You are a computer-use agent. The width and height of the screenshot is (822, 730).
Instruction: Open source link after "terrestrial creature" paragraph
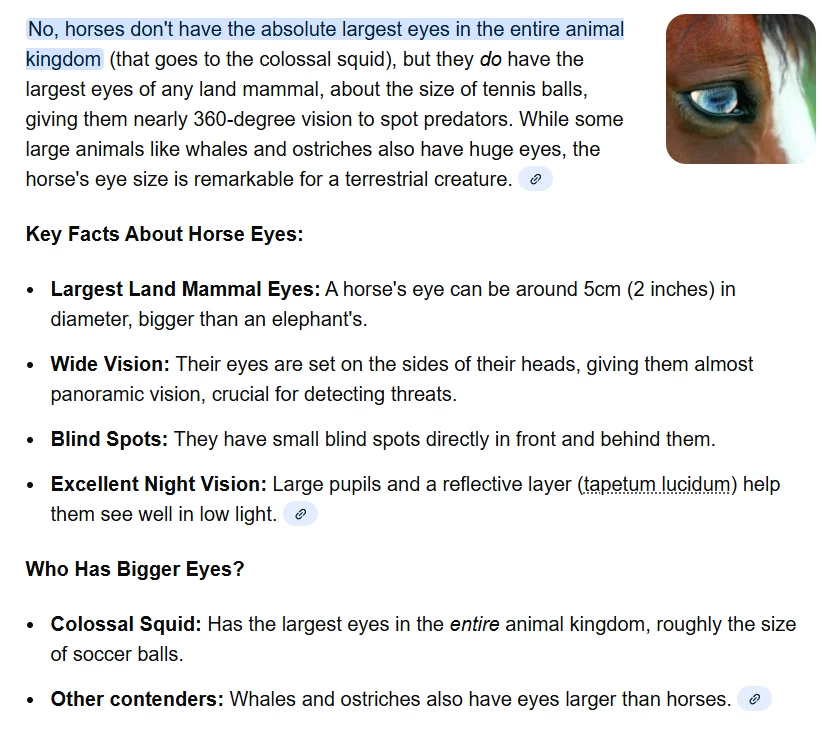535,179
